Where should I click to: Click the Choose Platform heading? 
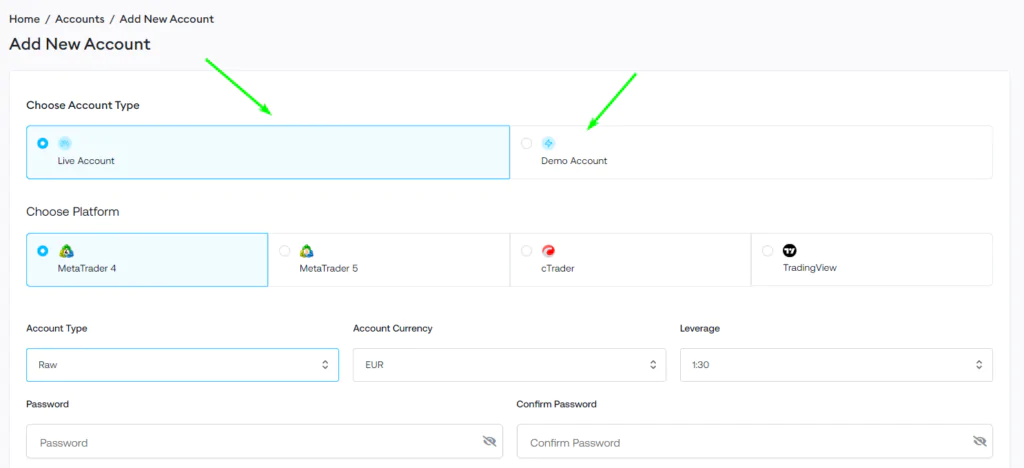click(x=72, y=211)
